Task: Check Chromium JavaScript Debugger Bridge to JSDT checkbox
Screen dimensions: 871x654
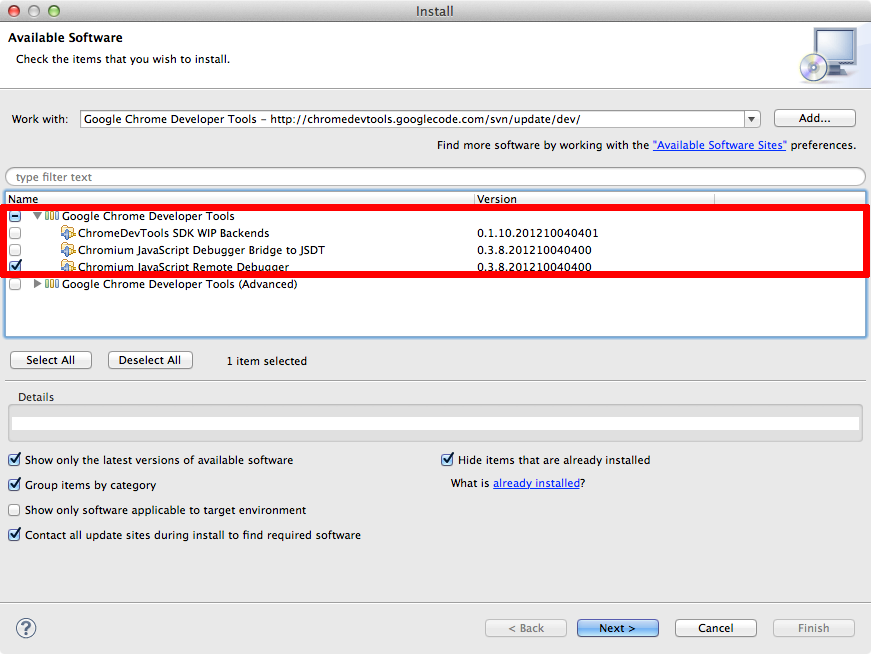Action: click(15, 250)
